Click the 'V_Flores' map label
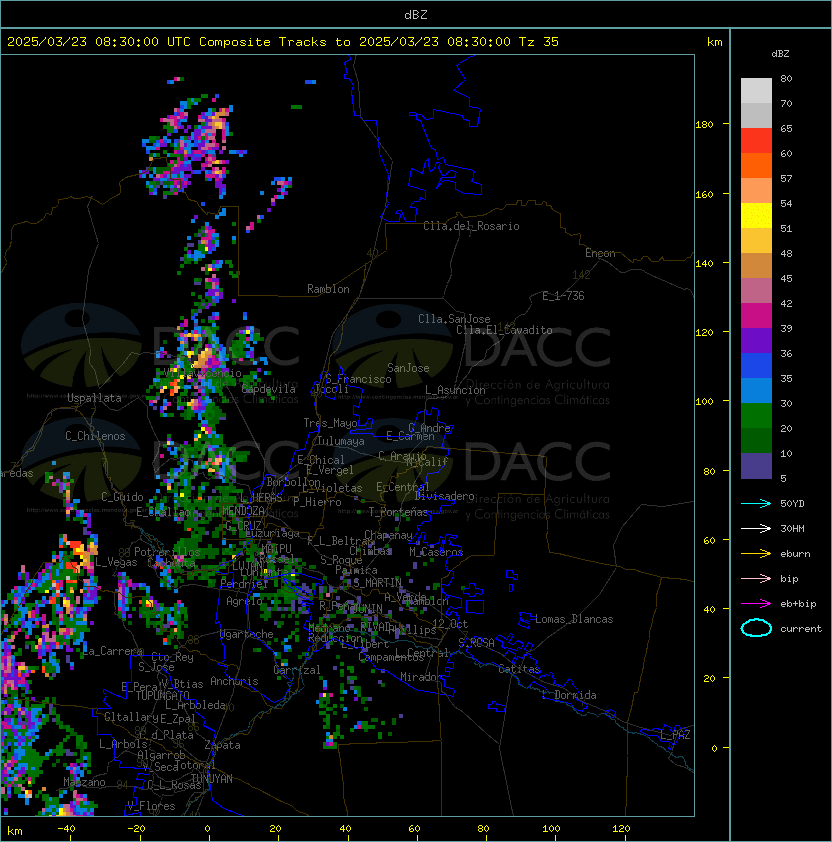 point(151,806)
